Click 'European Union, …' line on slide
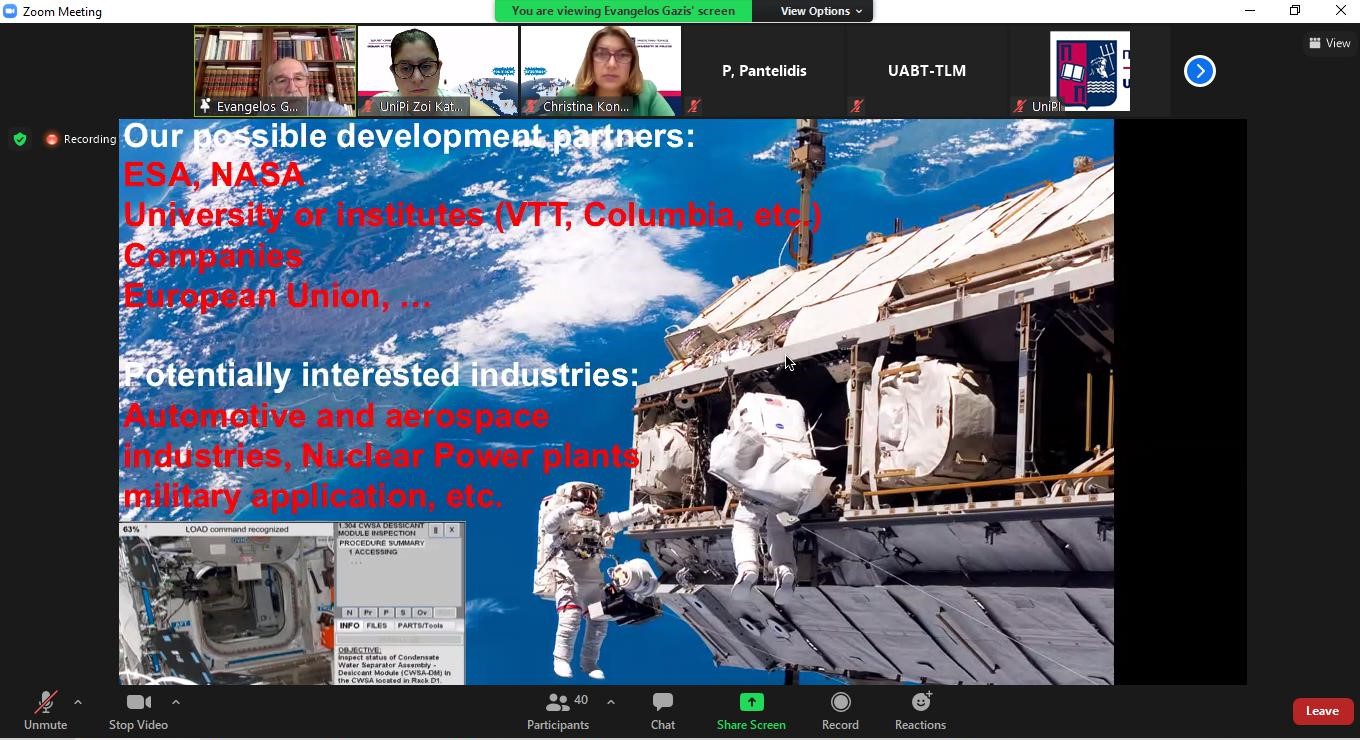 (x=277, y=296)
